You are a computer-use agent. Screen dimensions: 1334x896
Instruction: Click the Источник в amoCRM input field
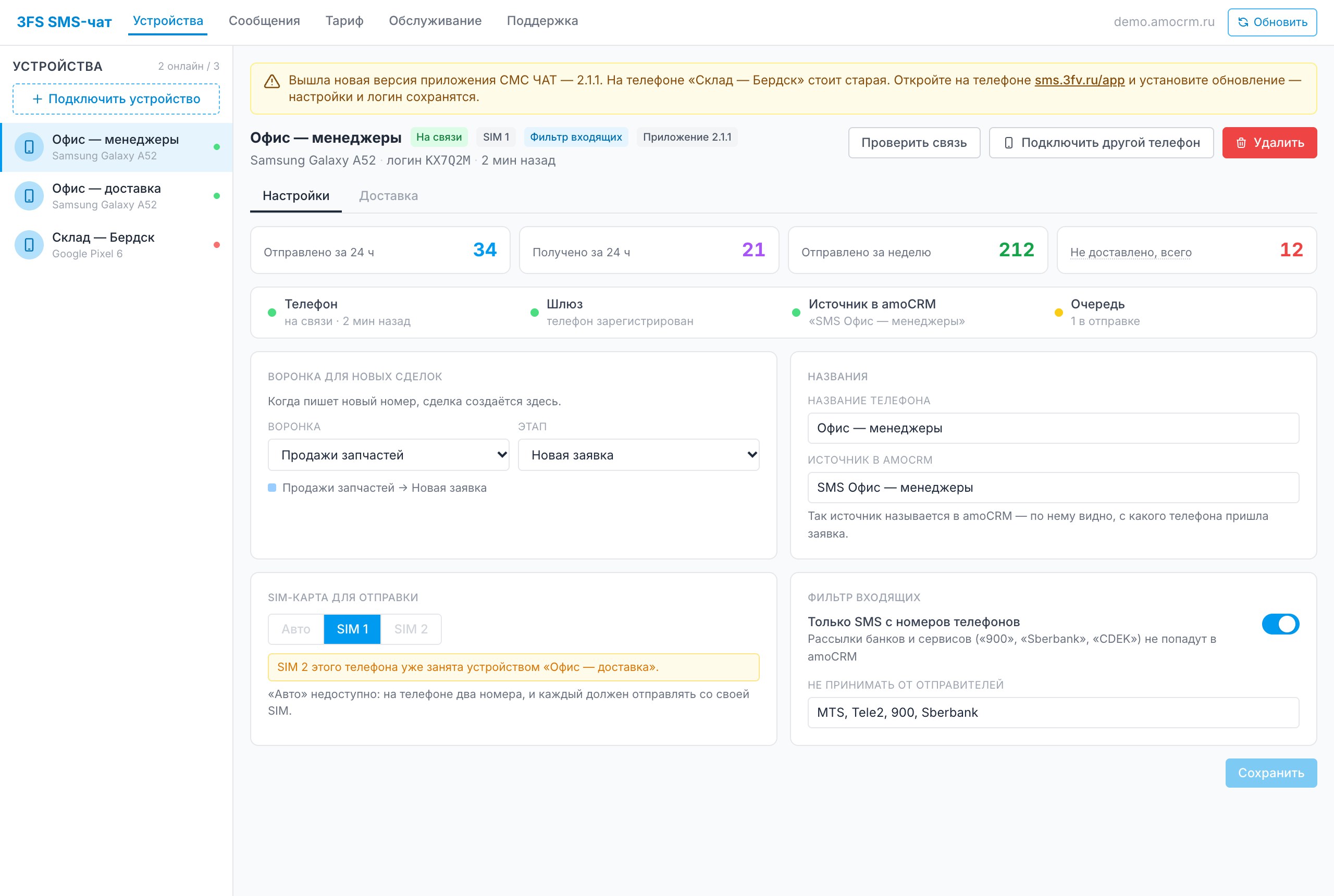point(1053,488)
